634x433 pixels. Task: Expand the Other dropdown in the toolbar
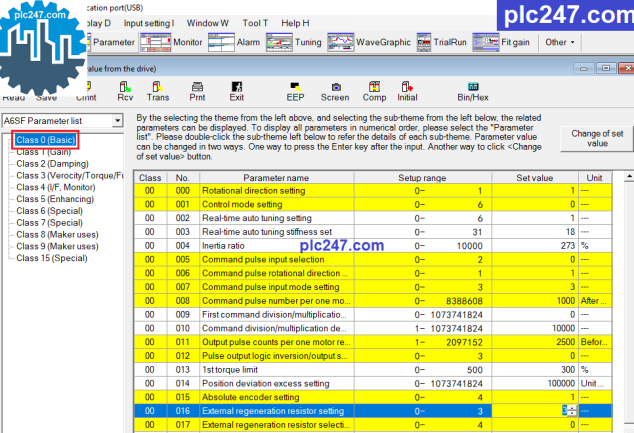[x=560, y=42]
